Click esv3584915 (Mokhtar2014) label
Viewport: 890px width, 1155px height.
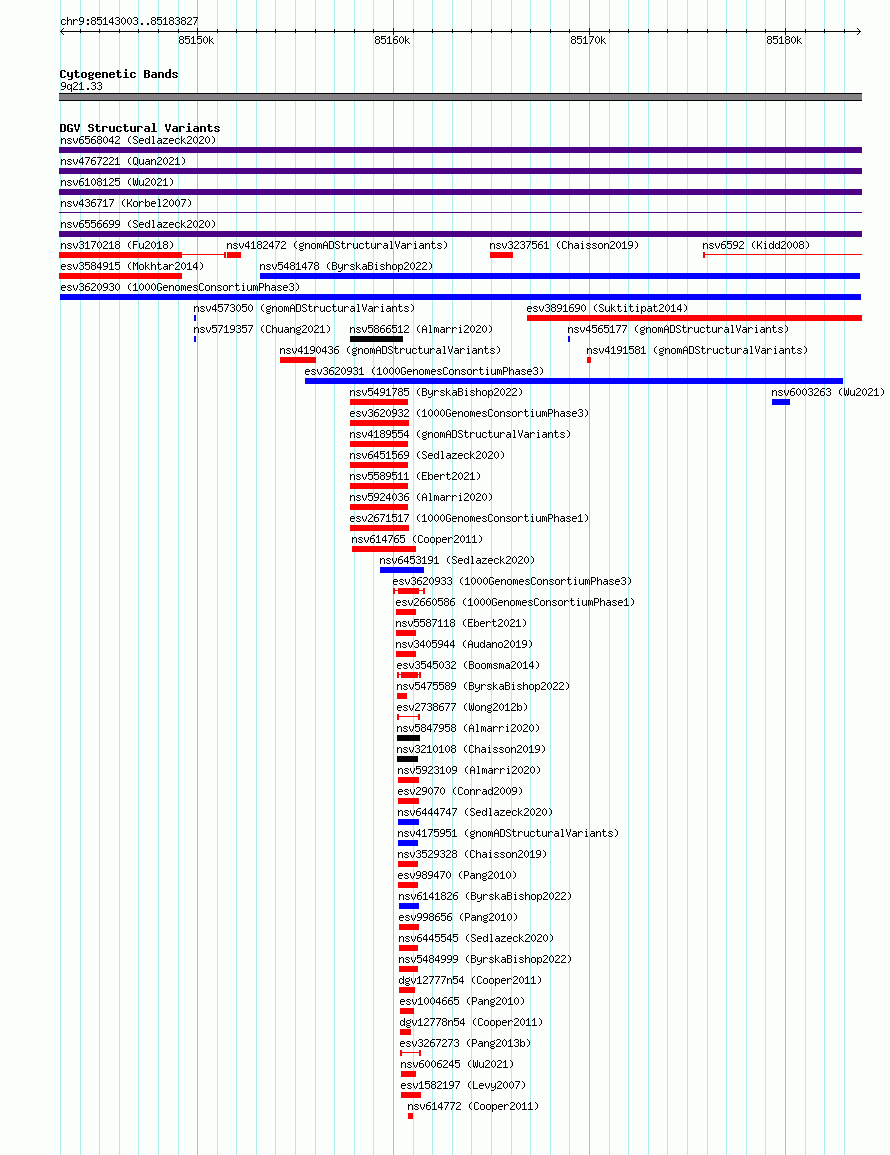tap(132, 266)
